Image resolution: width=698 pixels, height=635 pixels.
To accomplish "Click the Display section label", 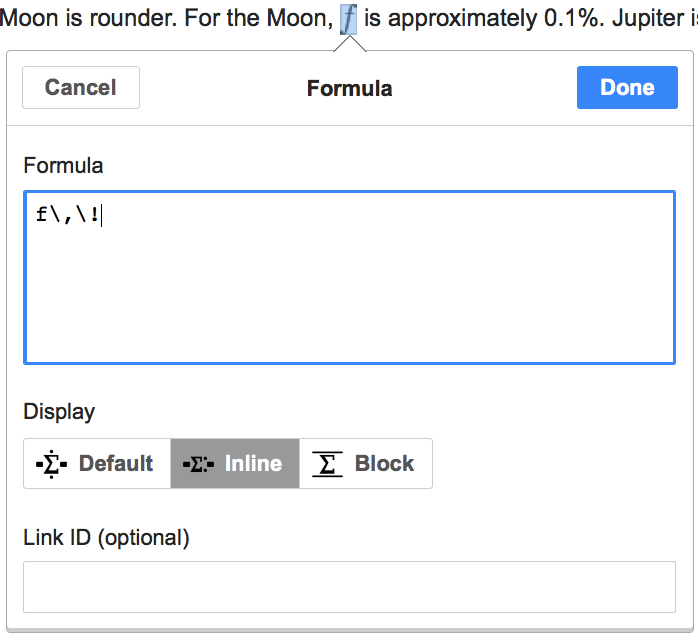I will click(59, 412).
